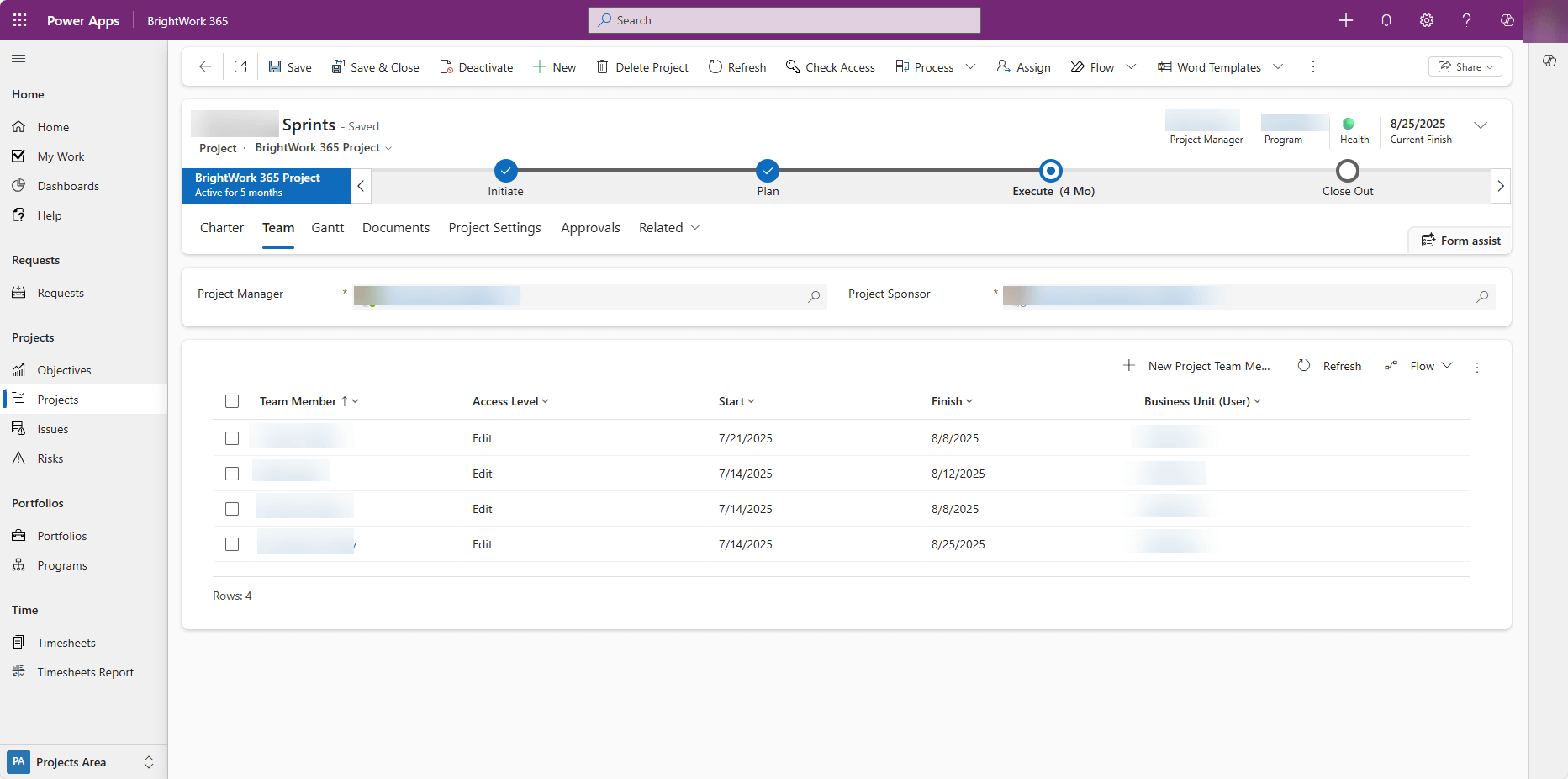Viewport: 1568px width, 779px height.
Task: Click the top Search box
Action: pos(784,20)
